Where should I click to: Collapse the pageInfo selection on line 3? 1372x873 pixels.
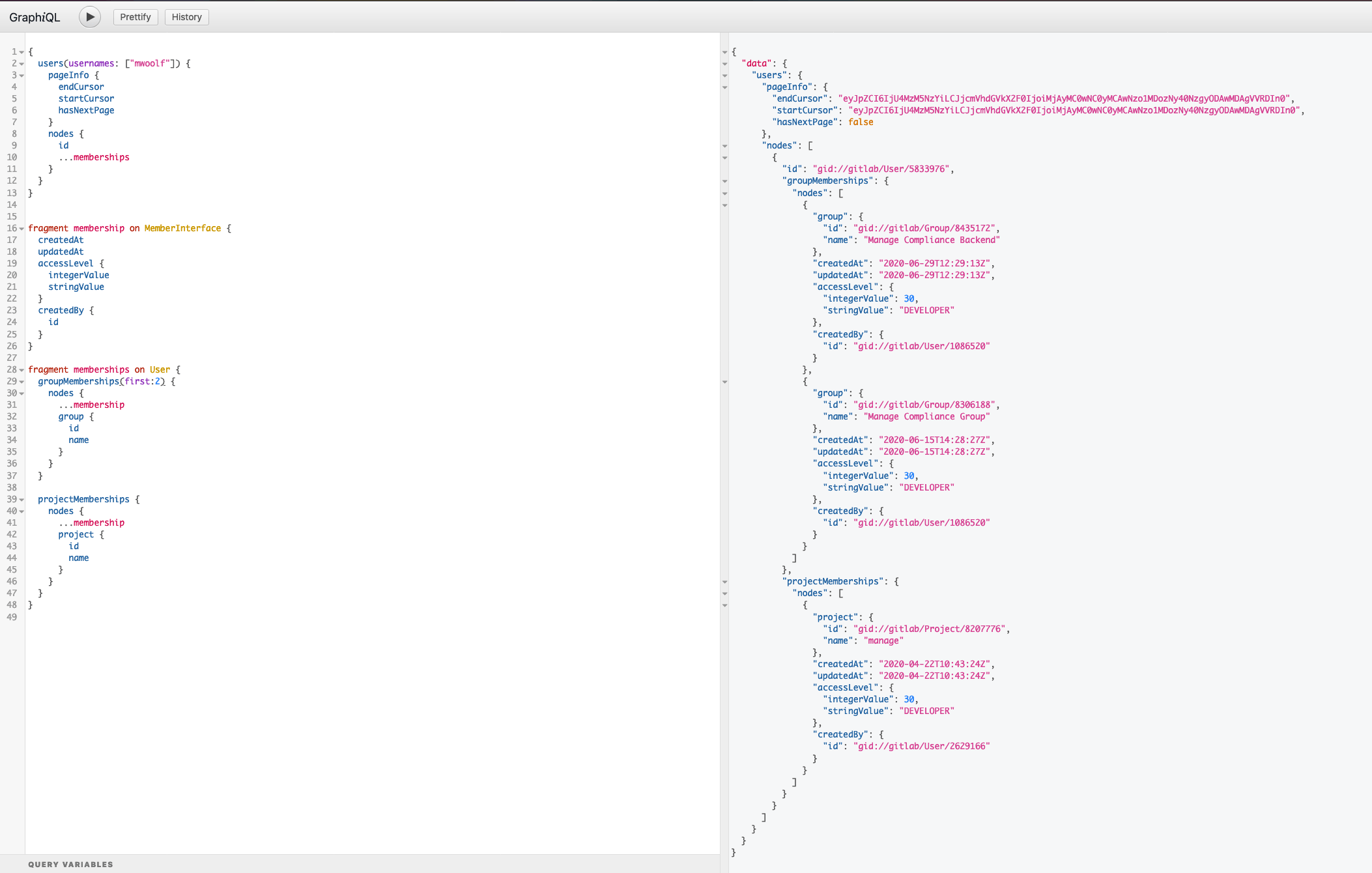coord(21,75)
